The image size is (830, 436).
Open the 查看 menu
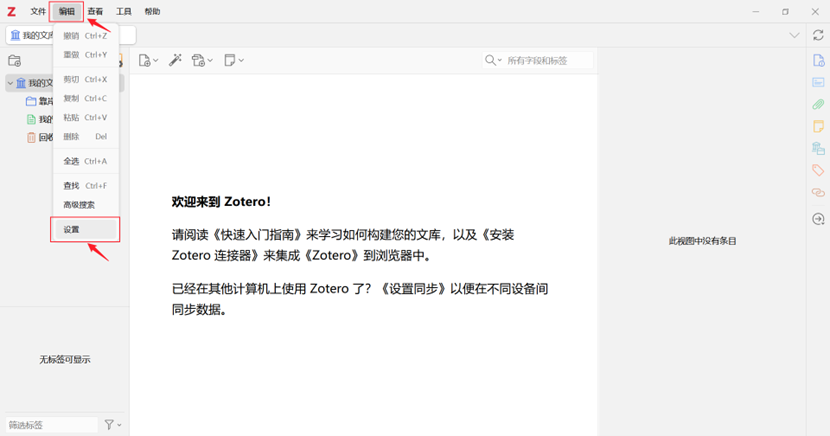click(95, 12)
